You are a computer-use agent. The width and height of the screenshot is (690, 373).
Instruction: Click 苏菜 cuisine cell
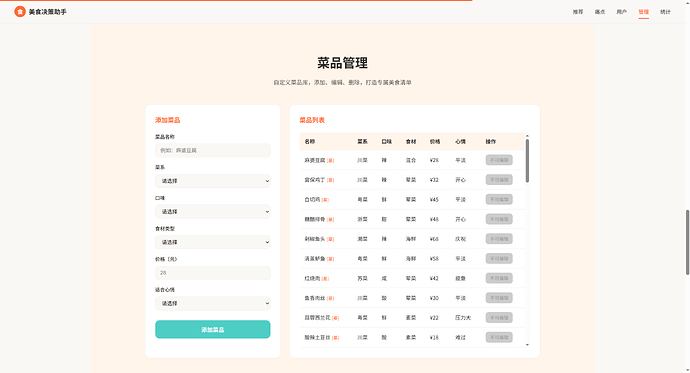click(362, 278)
